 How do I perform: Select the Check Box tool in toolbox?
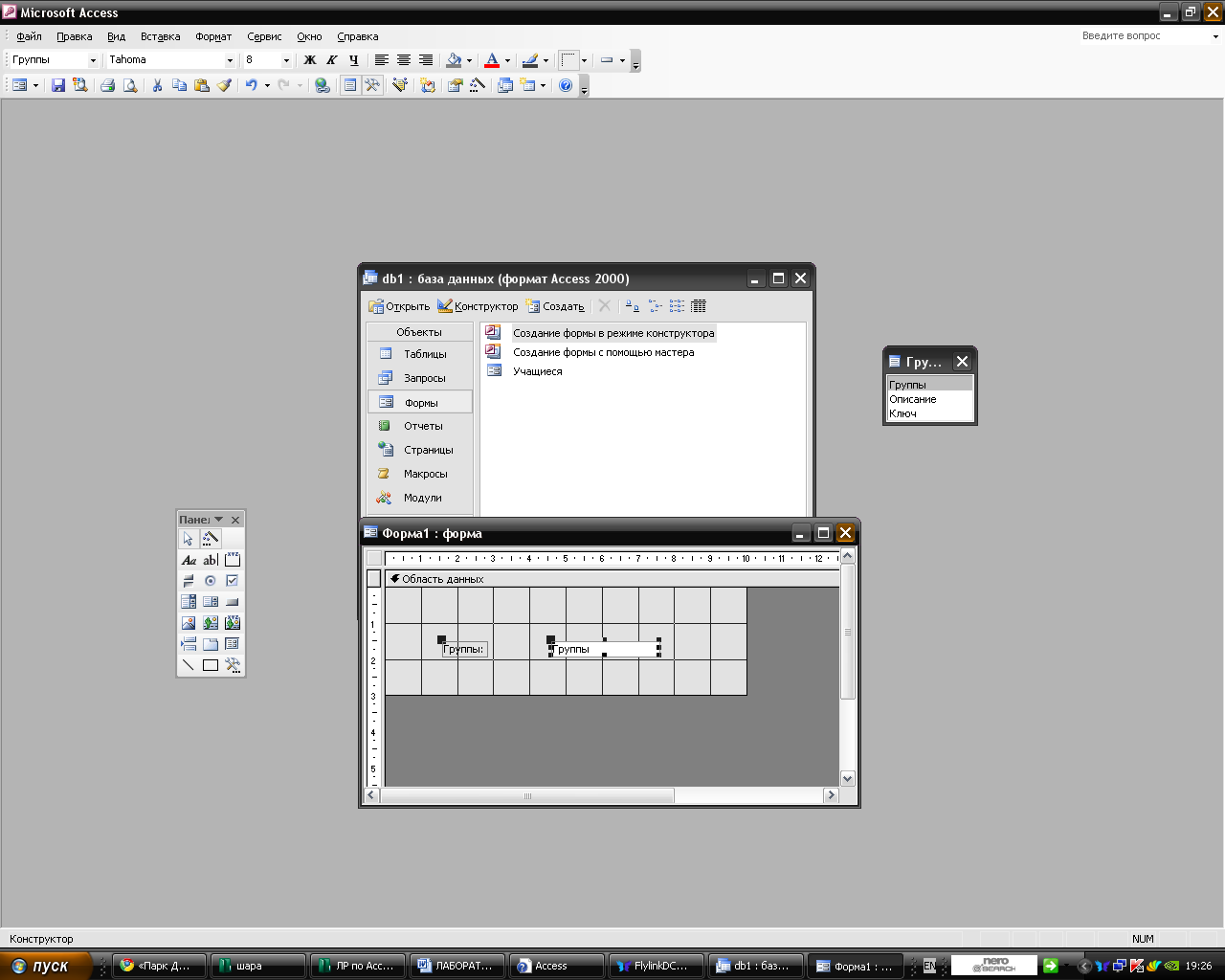click(233, 581)
